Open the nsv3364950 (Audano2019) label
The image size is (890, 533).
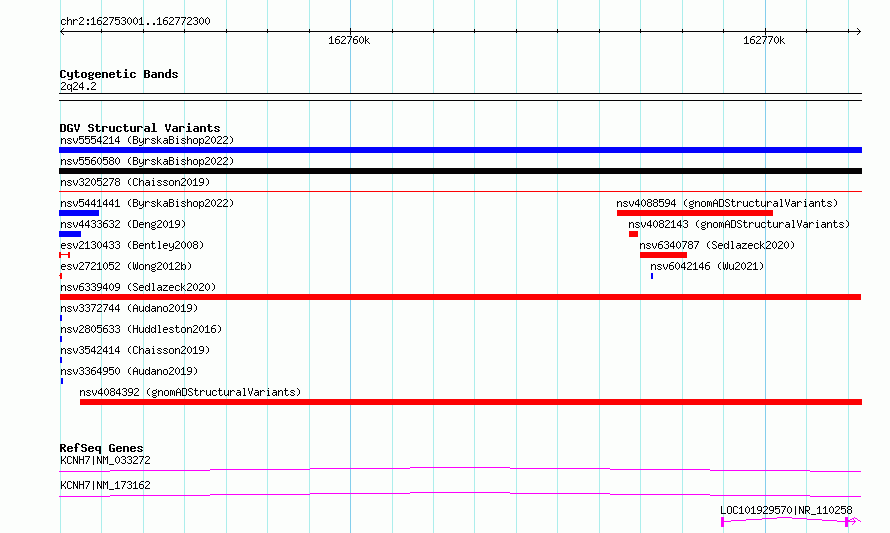(x=129, y=371)
